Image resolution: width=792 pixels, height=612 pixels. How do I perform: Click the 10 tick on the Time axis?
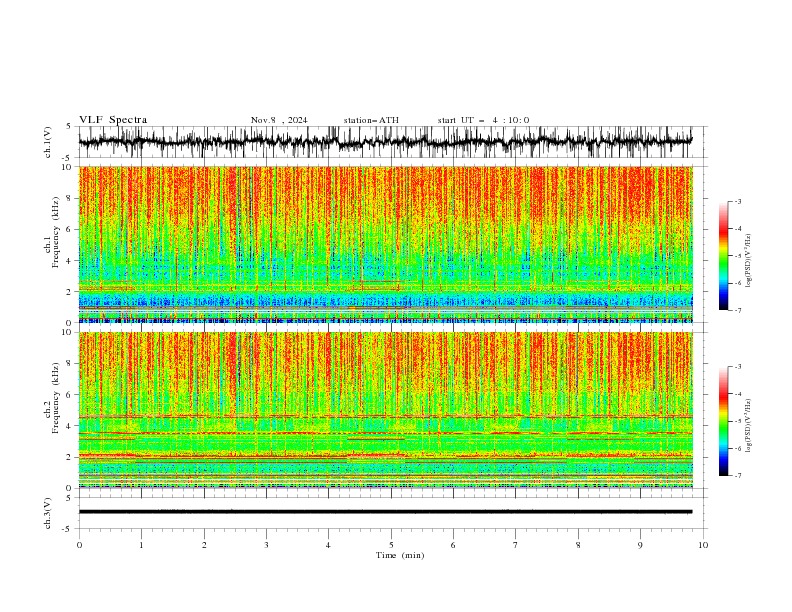[703, 545]
